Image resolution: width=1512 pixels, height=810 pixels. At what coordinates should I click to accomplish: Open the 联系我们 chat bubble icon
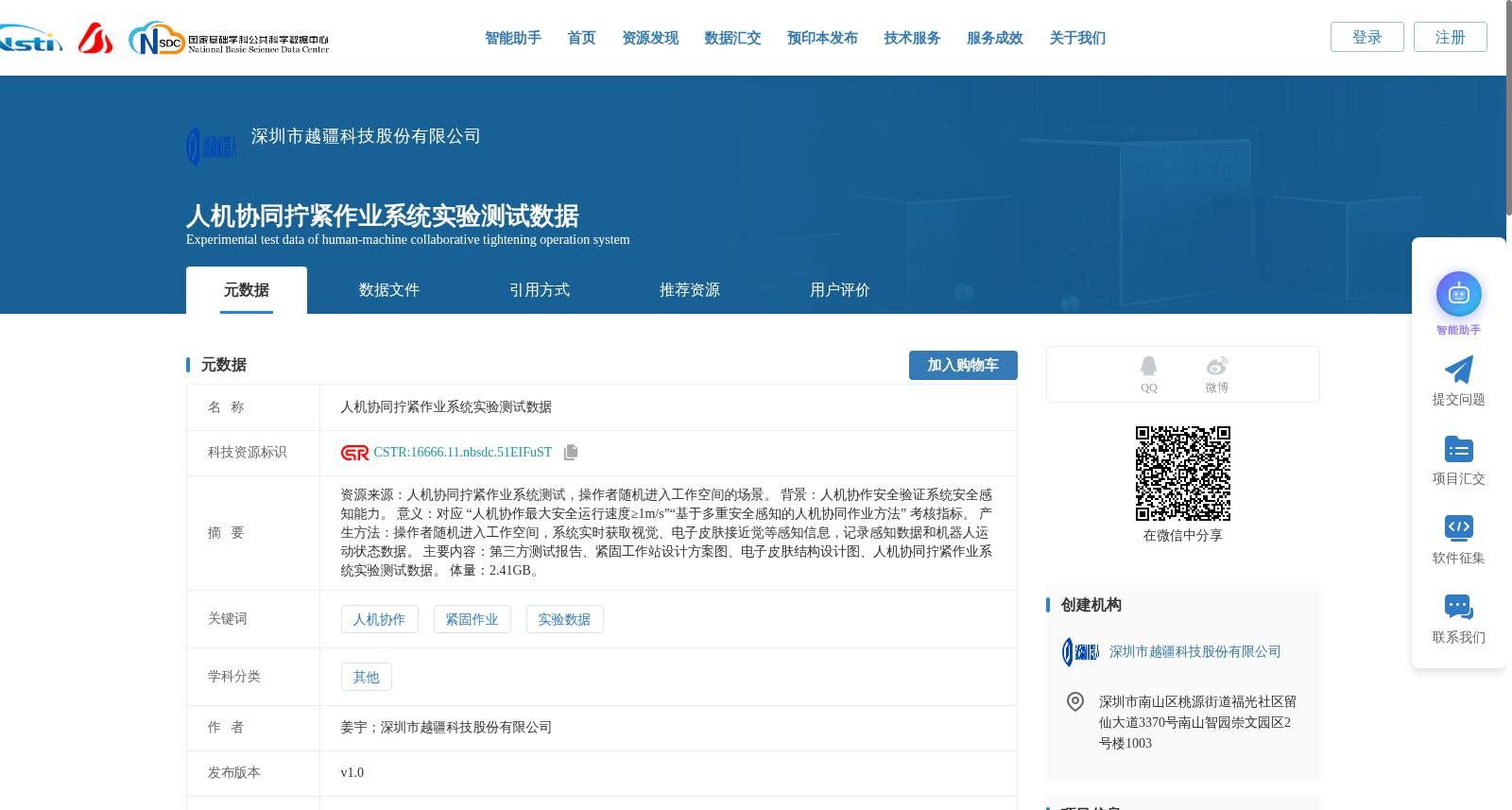click(x=1458, y=607)
